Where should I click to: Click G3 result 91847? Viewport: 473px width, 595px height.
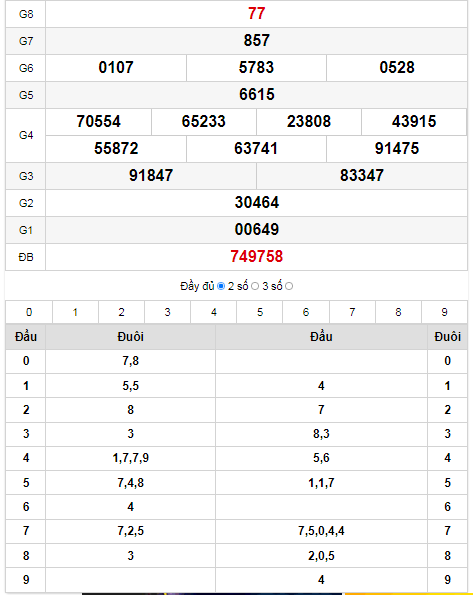click(x=151, y=176)
